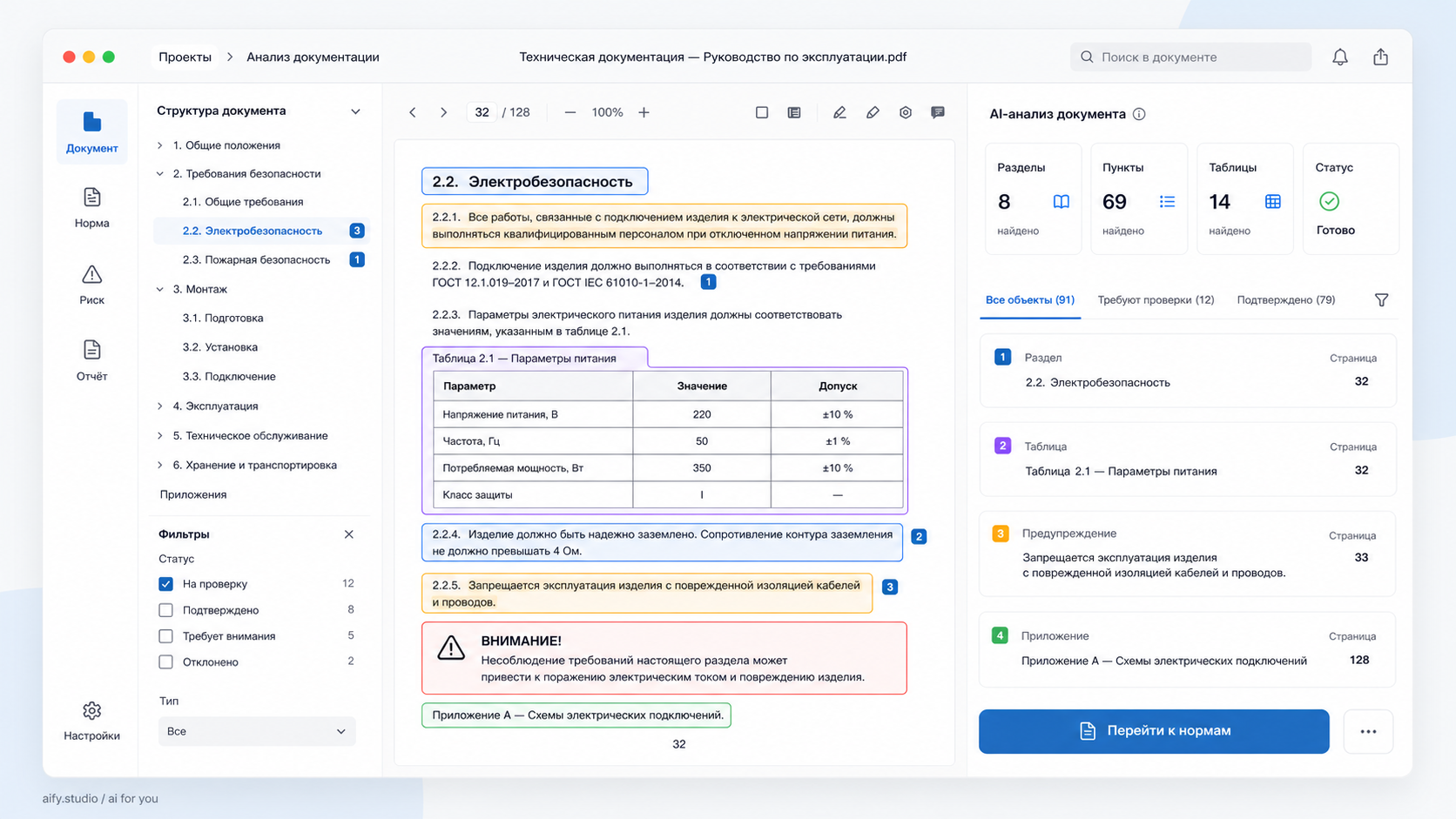Open the Норма sidebar section
Viewport: 1456px width, 819px height.
coord(91,208)
